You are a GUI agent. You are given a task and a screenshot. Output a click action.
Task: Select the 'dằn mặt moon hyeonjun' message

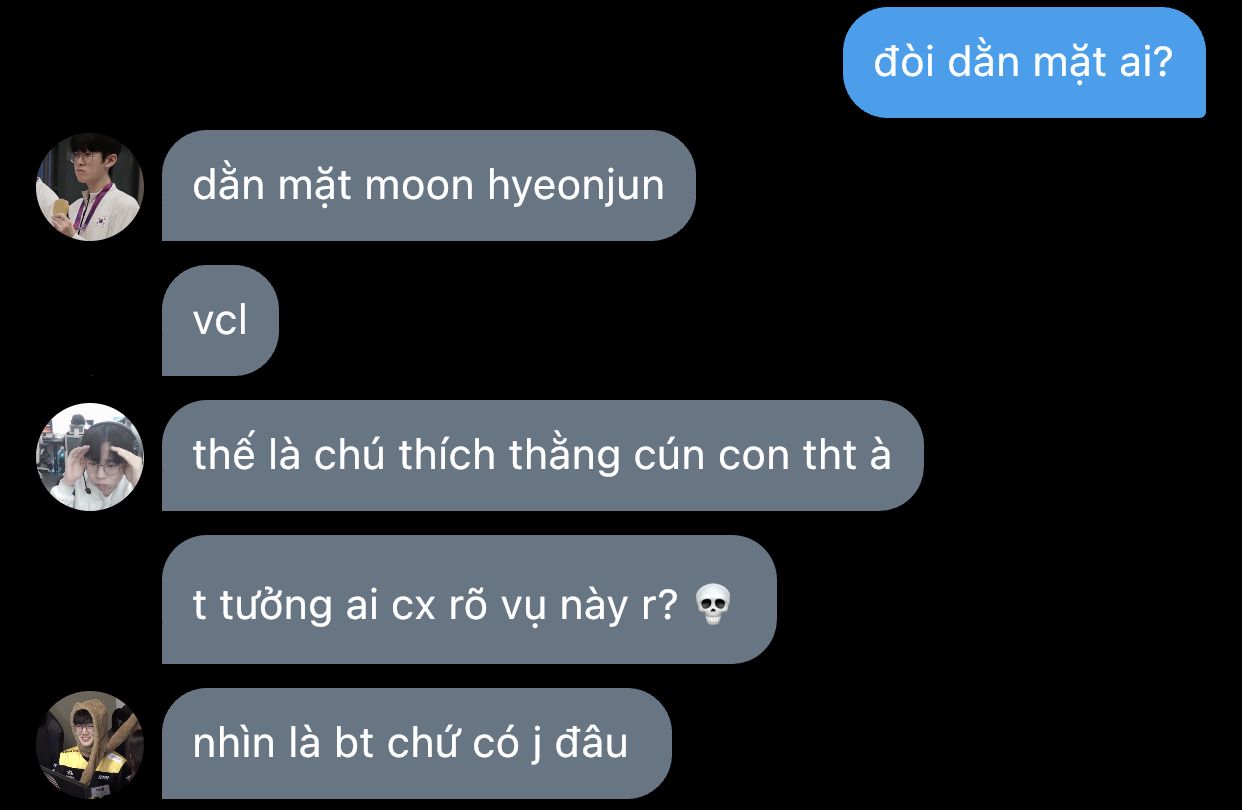(x=428, y=186)
